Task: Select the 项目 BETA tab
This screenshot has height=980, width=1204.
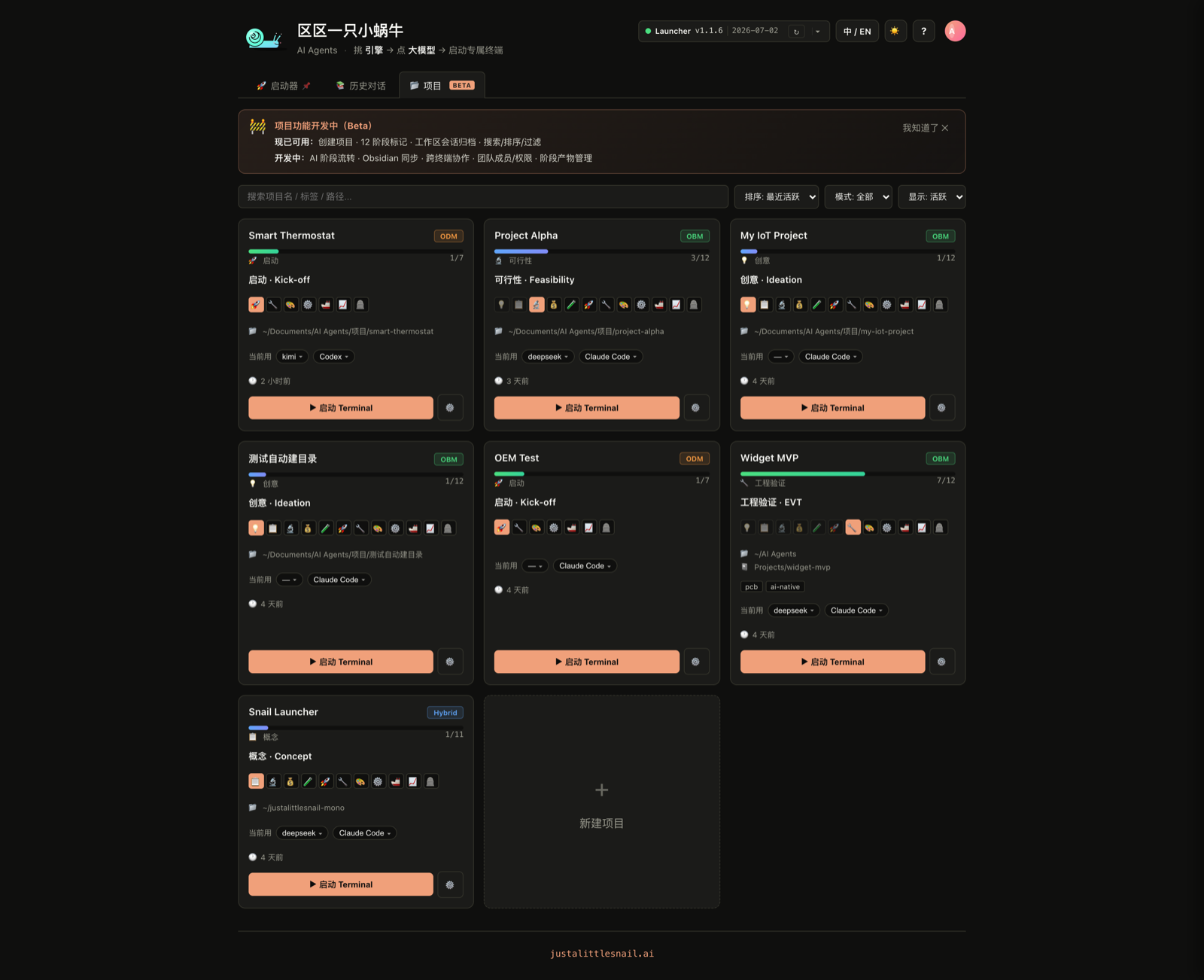Action: 442,86
